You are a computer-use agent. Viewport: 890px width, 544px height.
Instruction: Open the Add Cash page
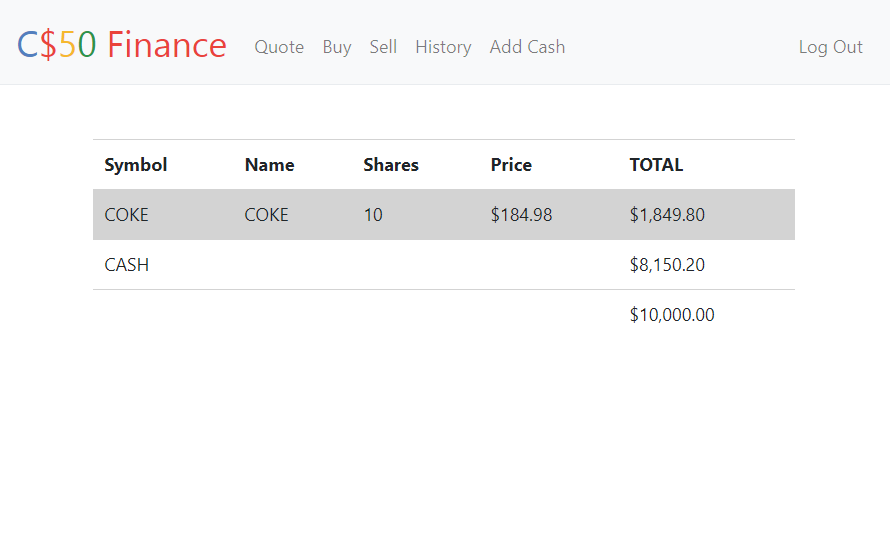527,47
